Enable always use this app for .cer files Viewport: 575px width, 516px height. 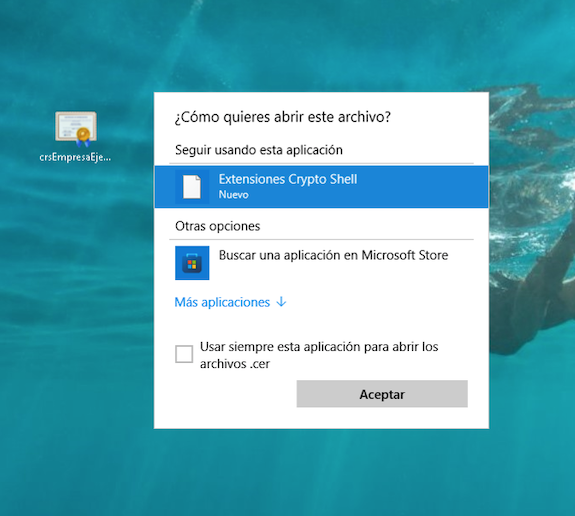(184, 354)
